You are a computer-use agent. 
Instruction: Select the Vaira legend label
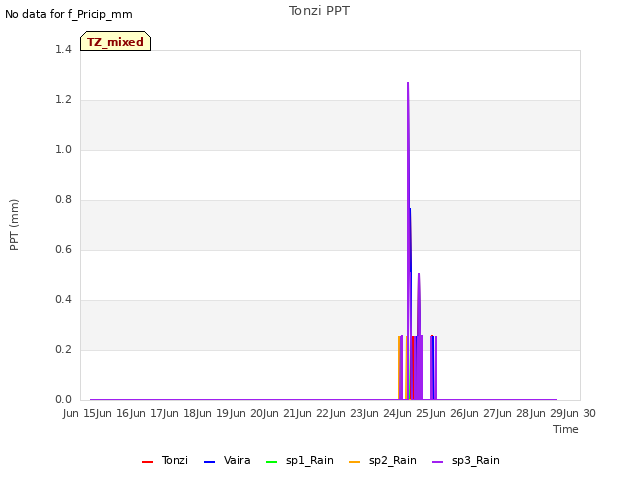(x=237, y=460)
